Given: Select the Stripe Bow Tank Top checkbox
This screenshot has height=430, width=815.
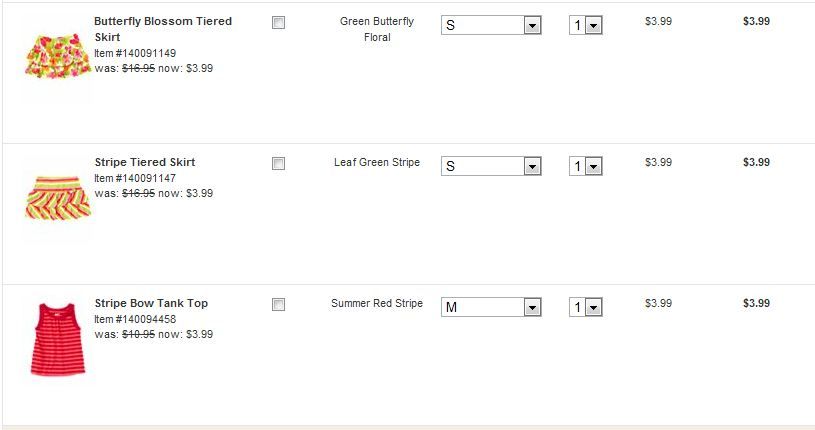Looking at the screenshot, I should click(278, 305).
